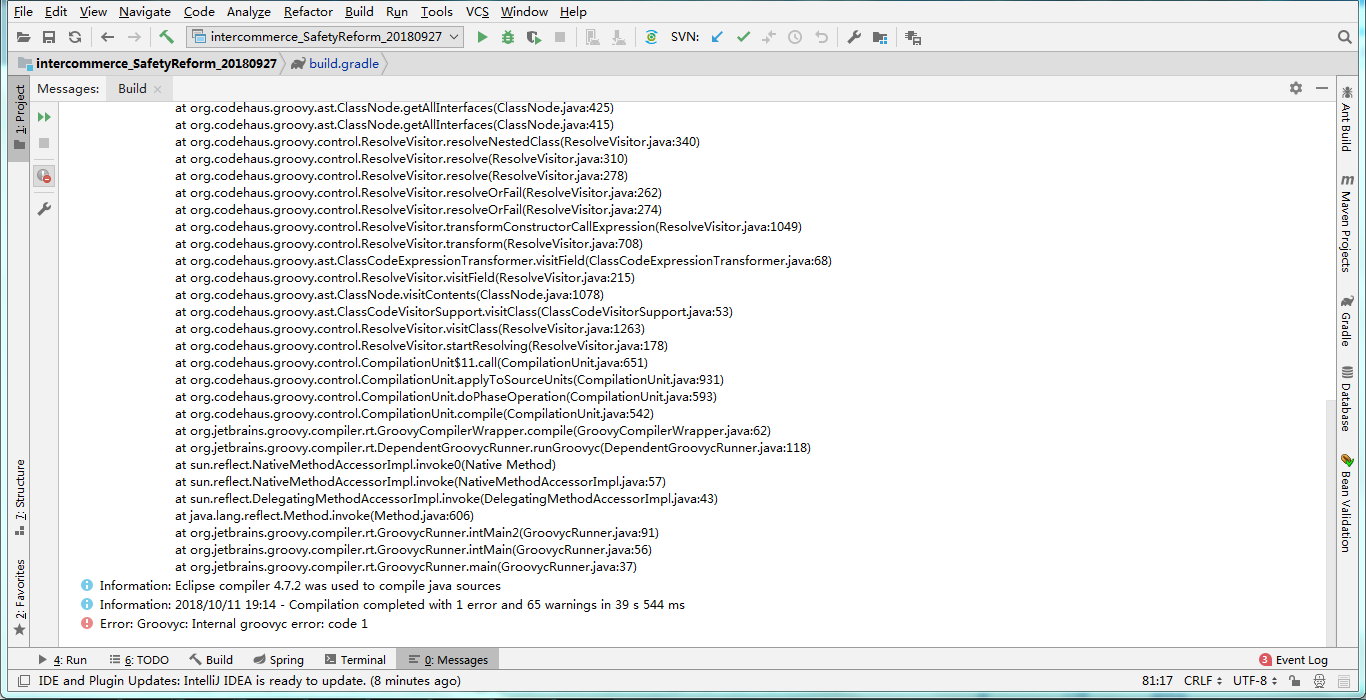Click the tool windows toggle status icon
This screenshot has height=700, width=1366.
coord(23,681)
